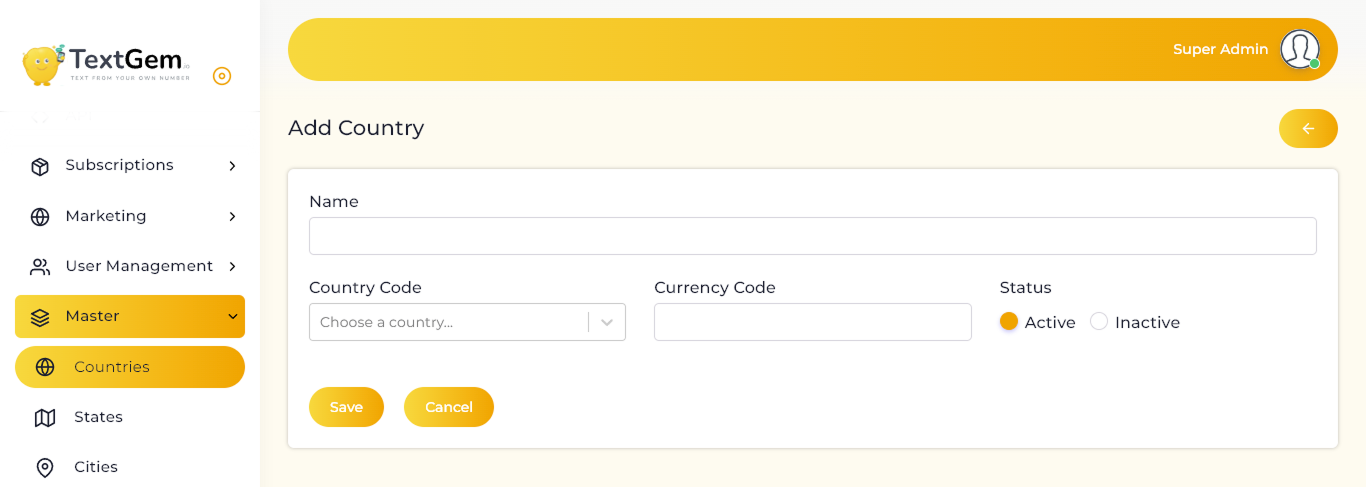
Task: Select the Active status radio button
Action: coord(1009,321)
